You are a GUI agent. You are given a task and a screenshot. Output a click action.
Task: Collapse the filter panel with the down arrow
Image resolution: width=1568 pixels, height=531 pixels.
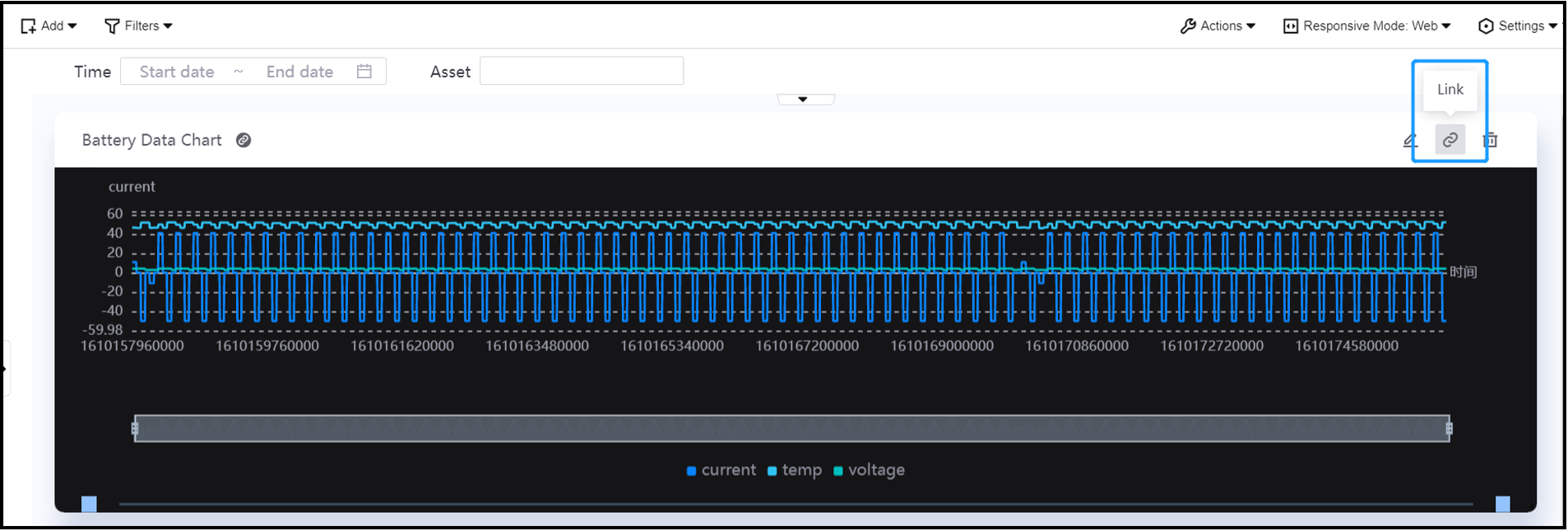pyautogui.click(x=803, y=100)
